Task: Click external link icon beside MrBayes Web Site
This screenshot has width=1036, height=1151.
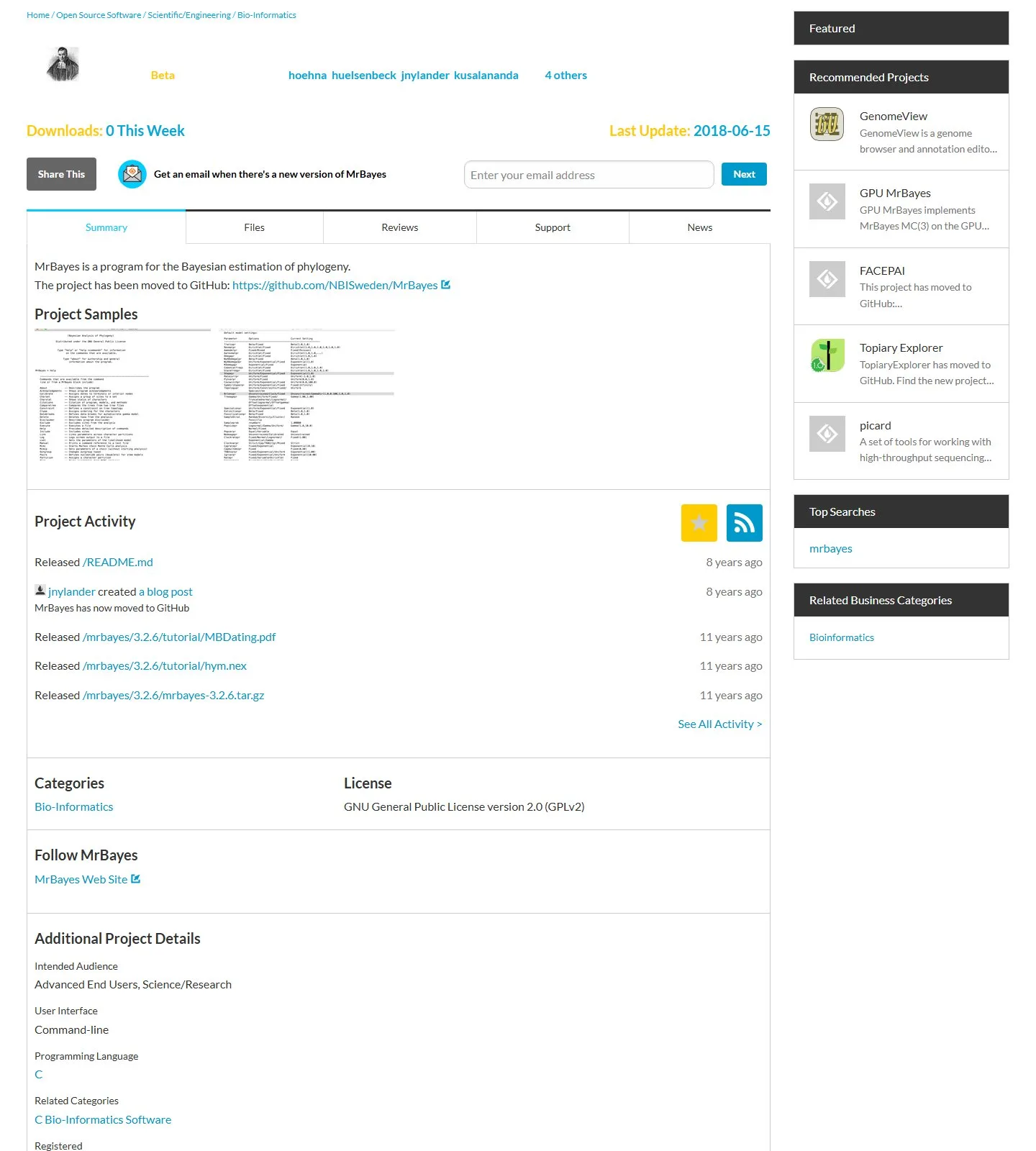Action: 136,879
